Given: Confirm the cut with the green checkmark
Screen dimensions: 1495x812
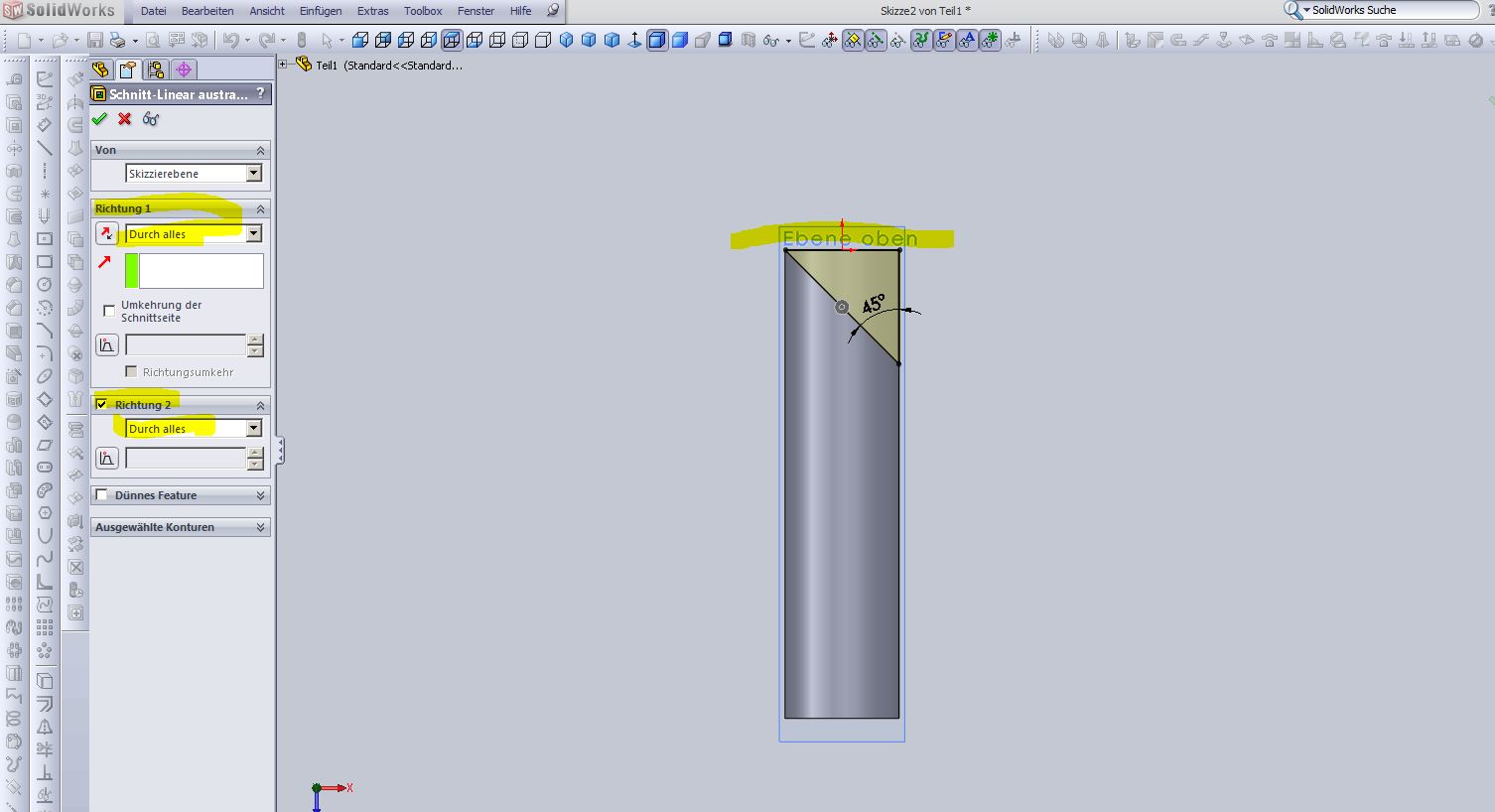Looking at the screenshot, I should pyautogui.click(x=99, y=119).
